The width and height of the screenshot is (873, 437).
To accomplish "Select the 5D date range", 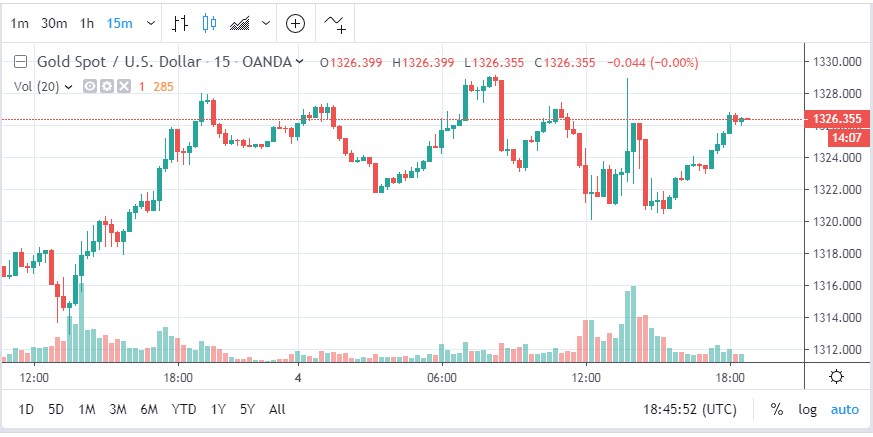I will 56,410.
